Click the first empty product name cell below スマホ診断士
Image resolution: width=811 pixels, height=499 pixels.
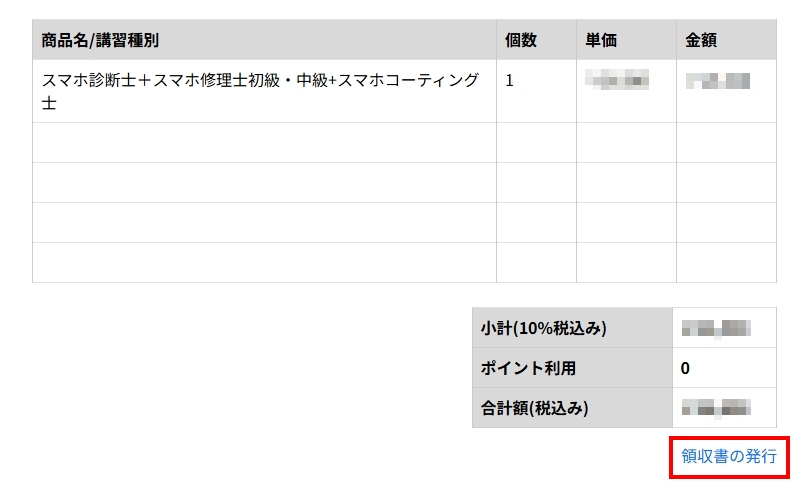(x=264, y=143)
